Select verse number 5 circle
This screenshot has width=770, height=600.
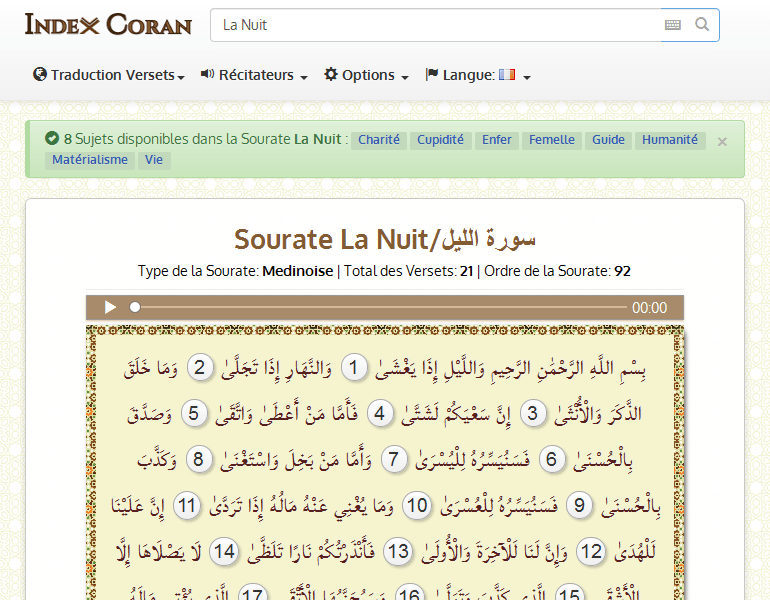196,413
